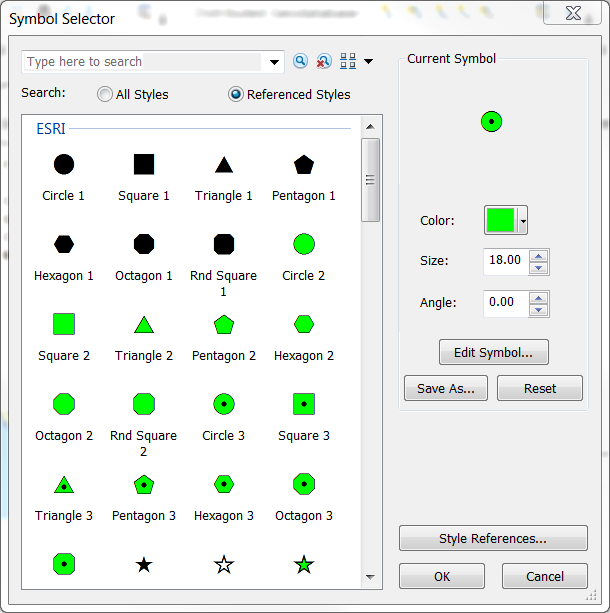Select the Triangle 3 symbol
Screen dimensions: 610x613
pyautogui.click(x=64, y=485)
